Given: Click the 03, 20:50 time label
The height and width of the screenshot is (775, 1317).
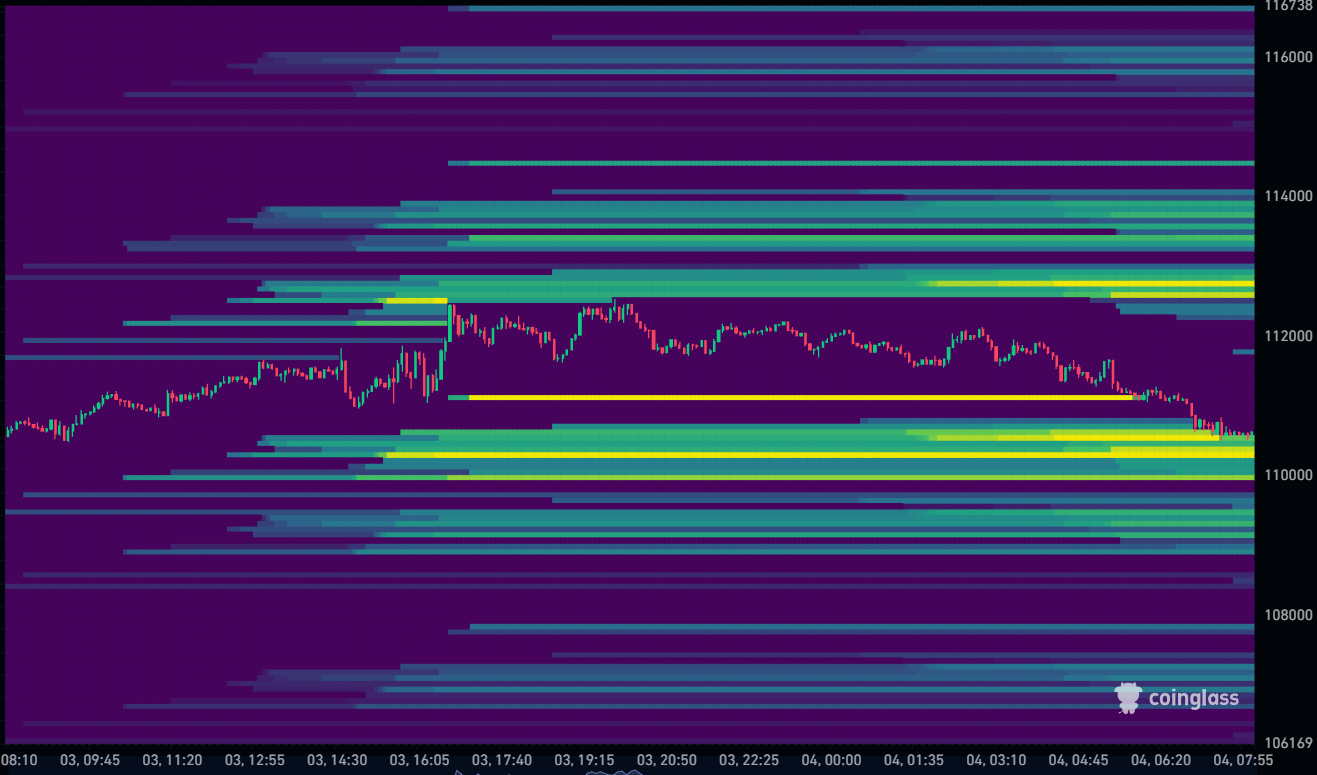Looking at the screenshot, I should pyautogui.click(x=667, y=760).
